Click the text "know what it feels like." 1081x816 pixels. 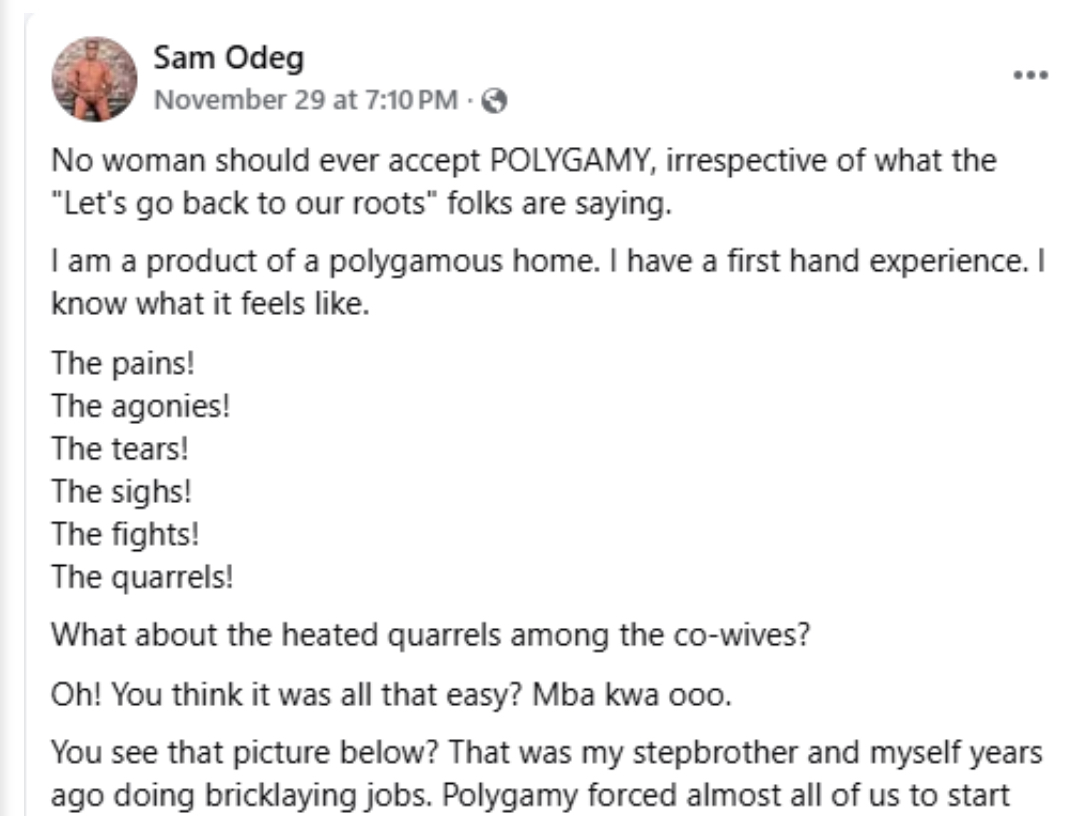(x=210, y=304)
